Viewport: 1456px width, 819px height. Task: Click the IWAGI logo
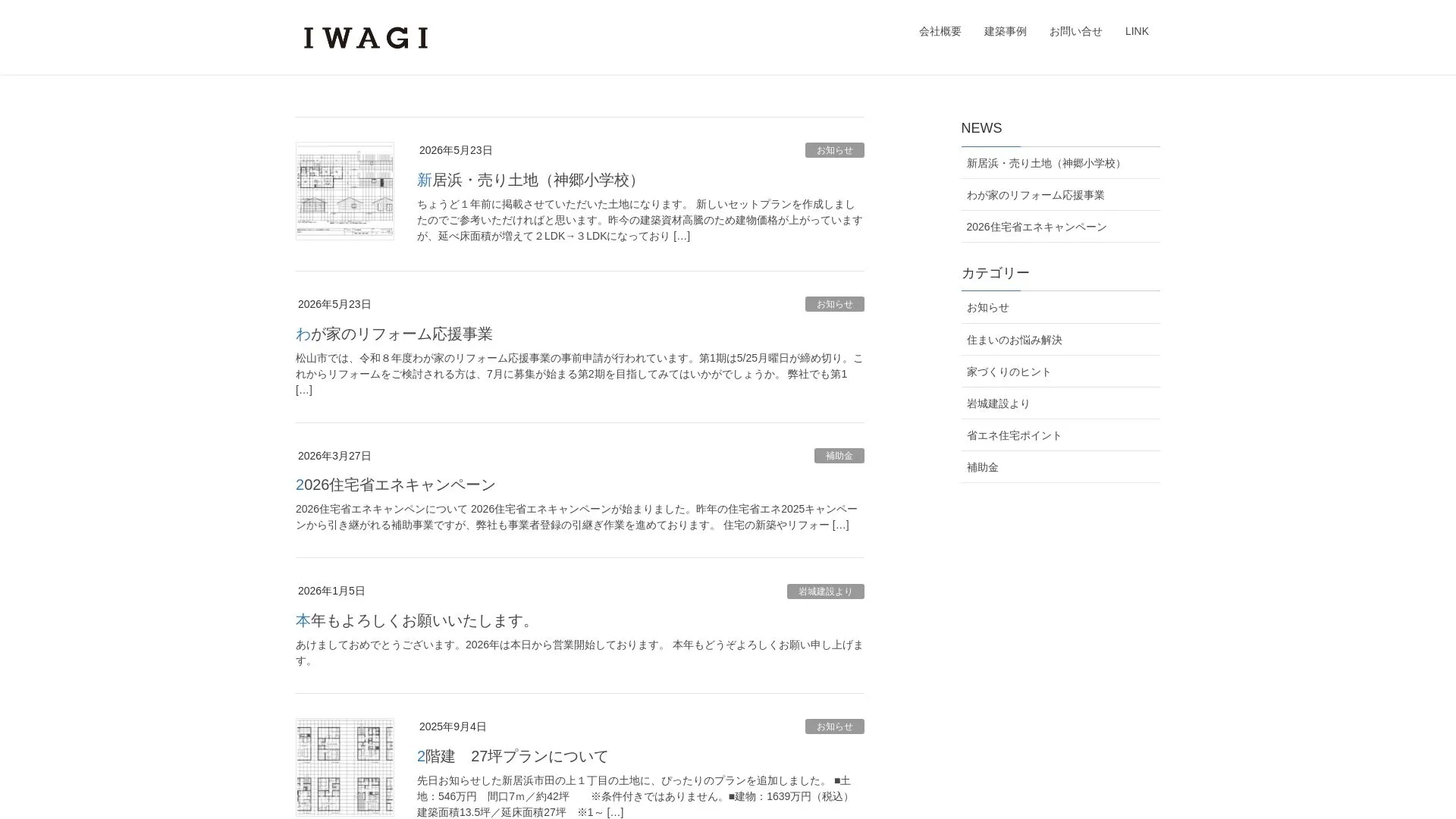pos(366,38)
